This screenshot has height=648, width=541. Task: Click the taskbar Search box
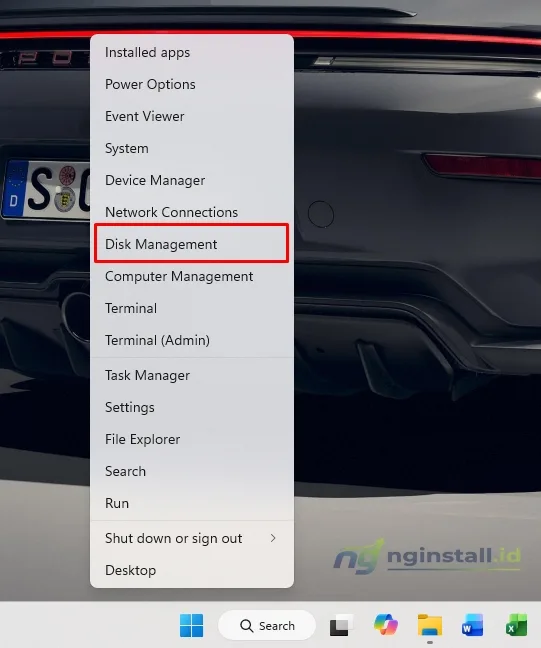pos(267,625)
